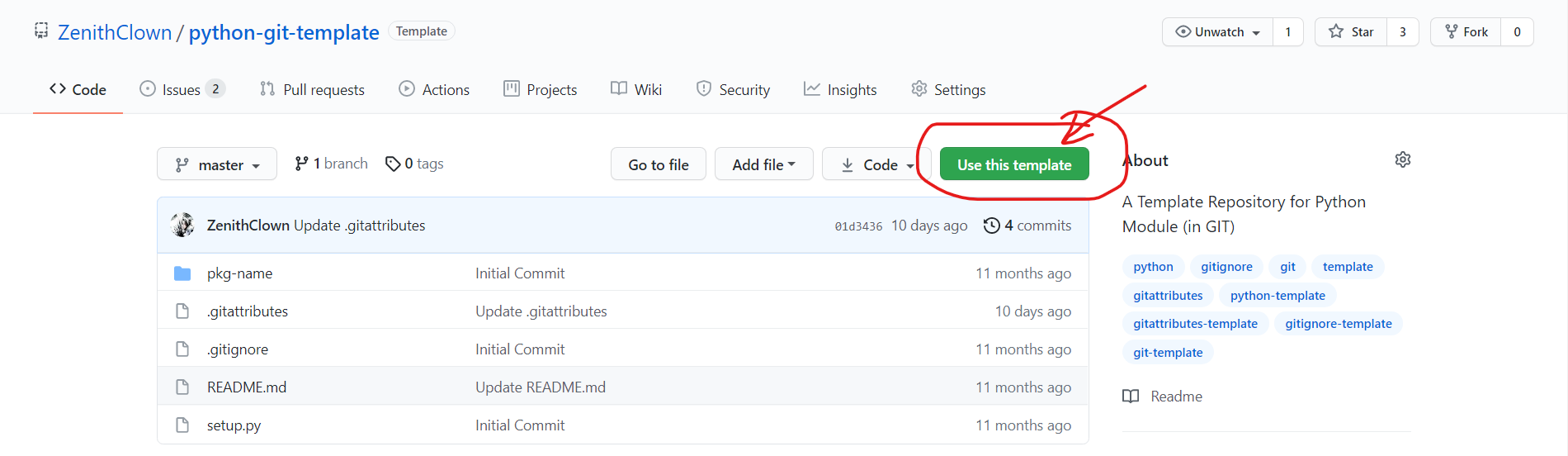Click the Go to file button
This screenshot has height=456, width=1568.
coord(659,164)
